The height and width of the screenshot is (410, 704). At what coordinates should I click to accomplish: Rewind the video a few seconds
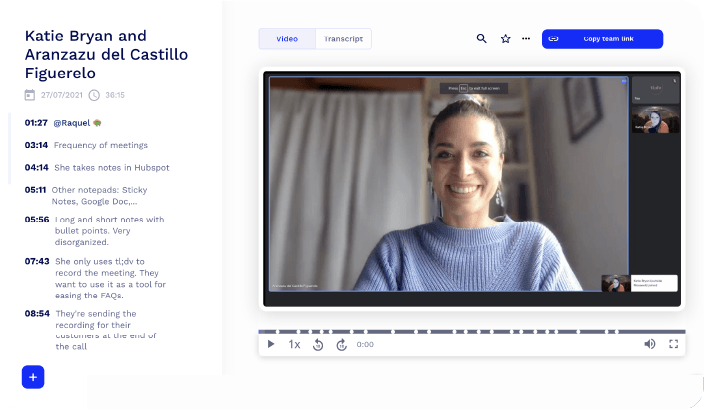pos(318,344)
